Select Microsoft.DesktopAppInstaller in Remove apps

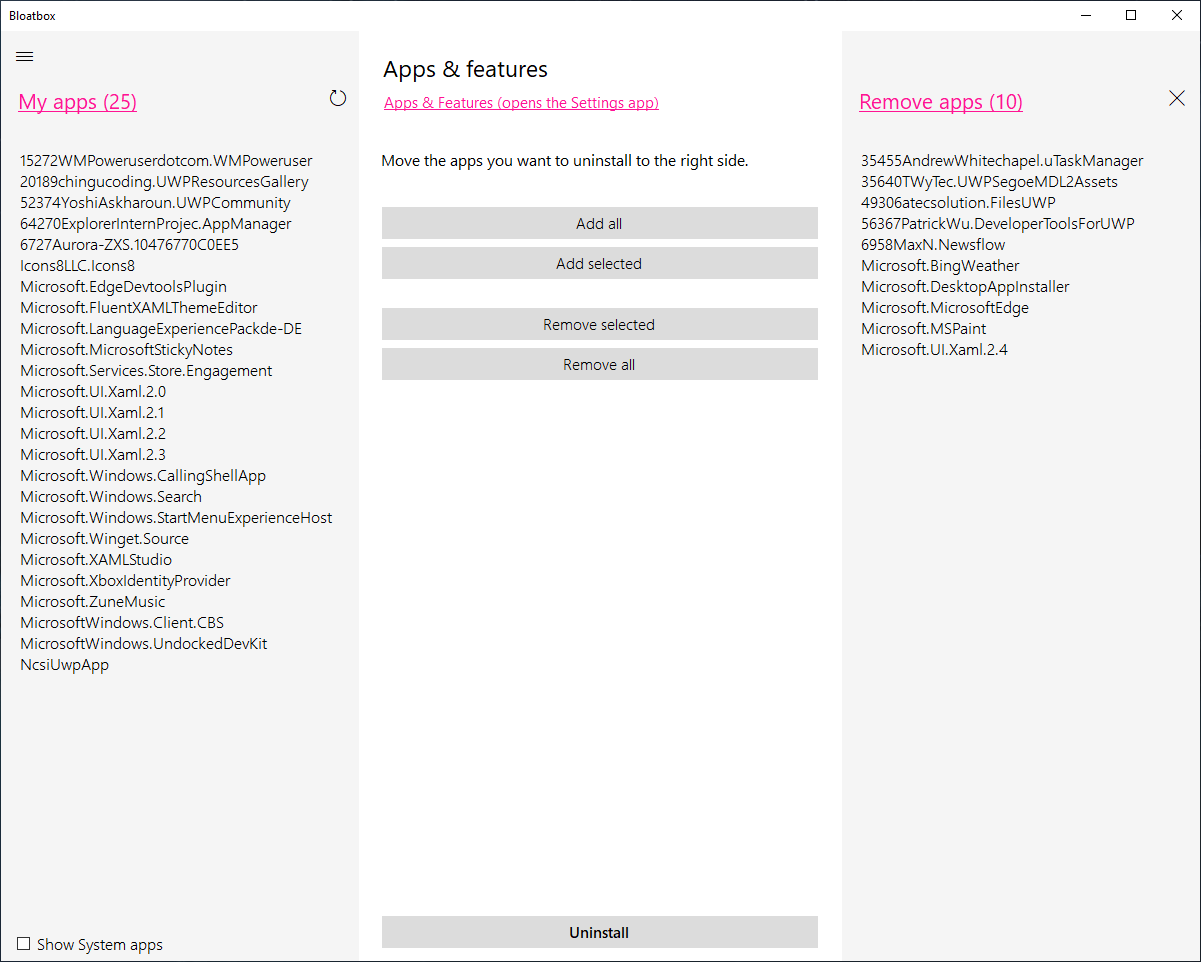coord(965,287)
